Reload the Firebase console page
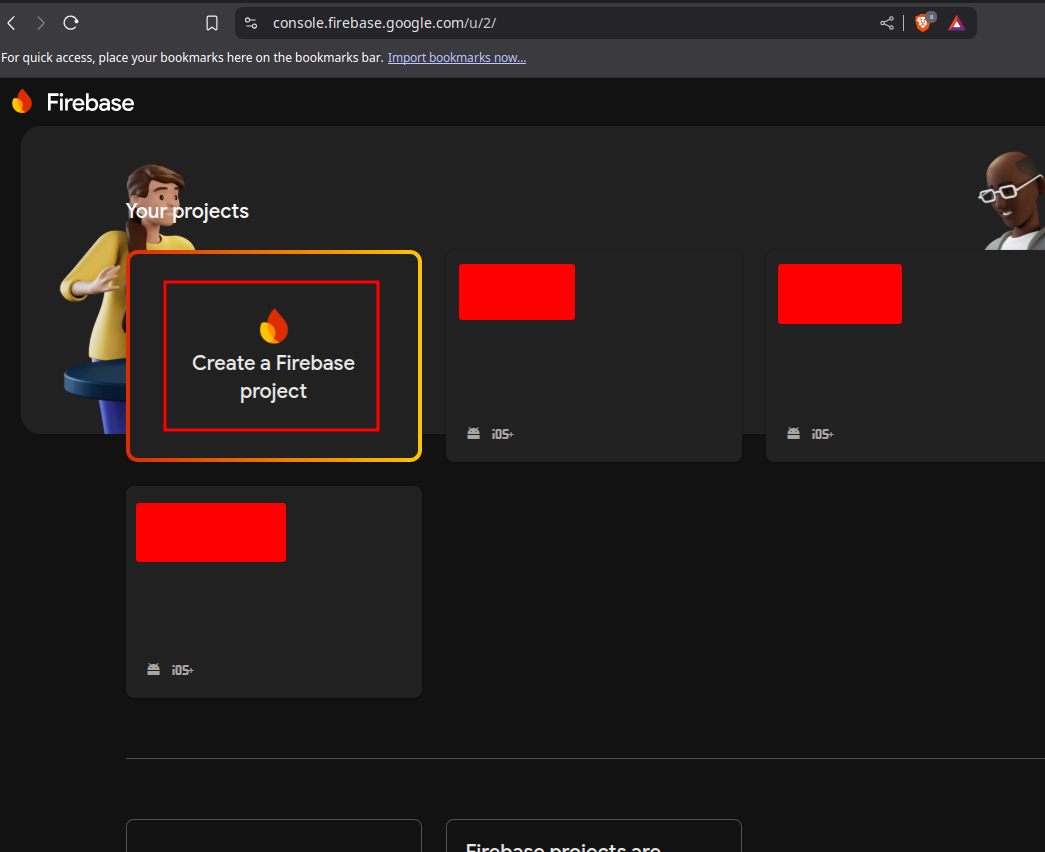Screen dimensions: 1045x852 (70, 23)
